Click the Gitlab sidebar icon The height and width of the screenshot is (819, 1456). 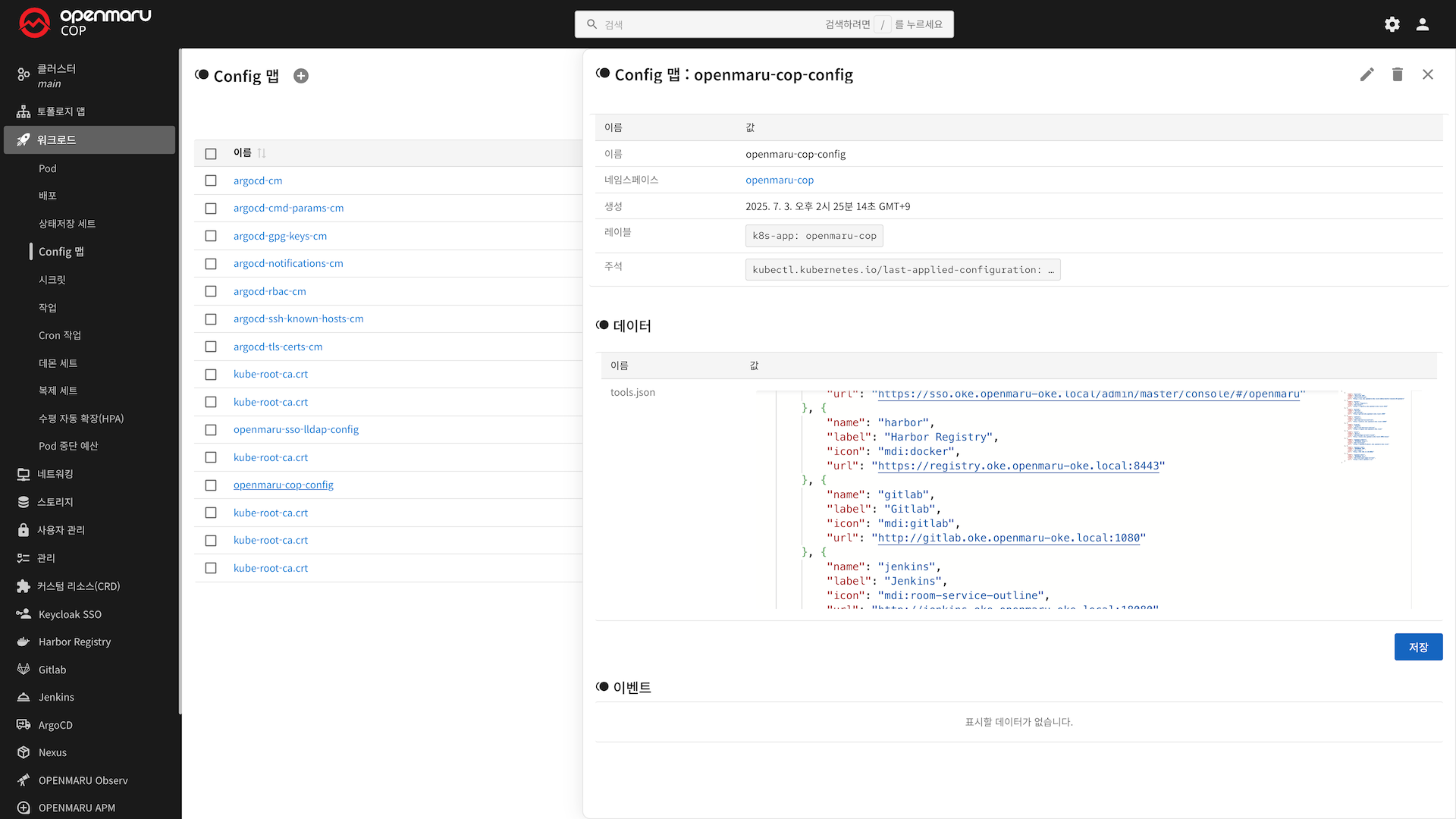coord(24,670)
